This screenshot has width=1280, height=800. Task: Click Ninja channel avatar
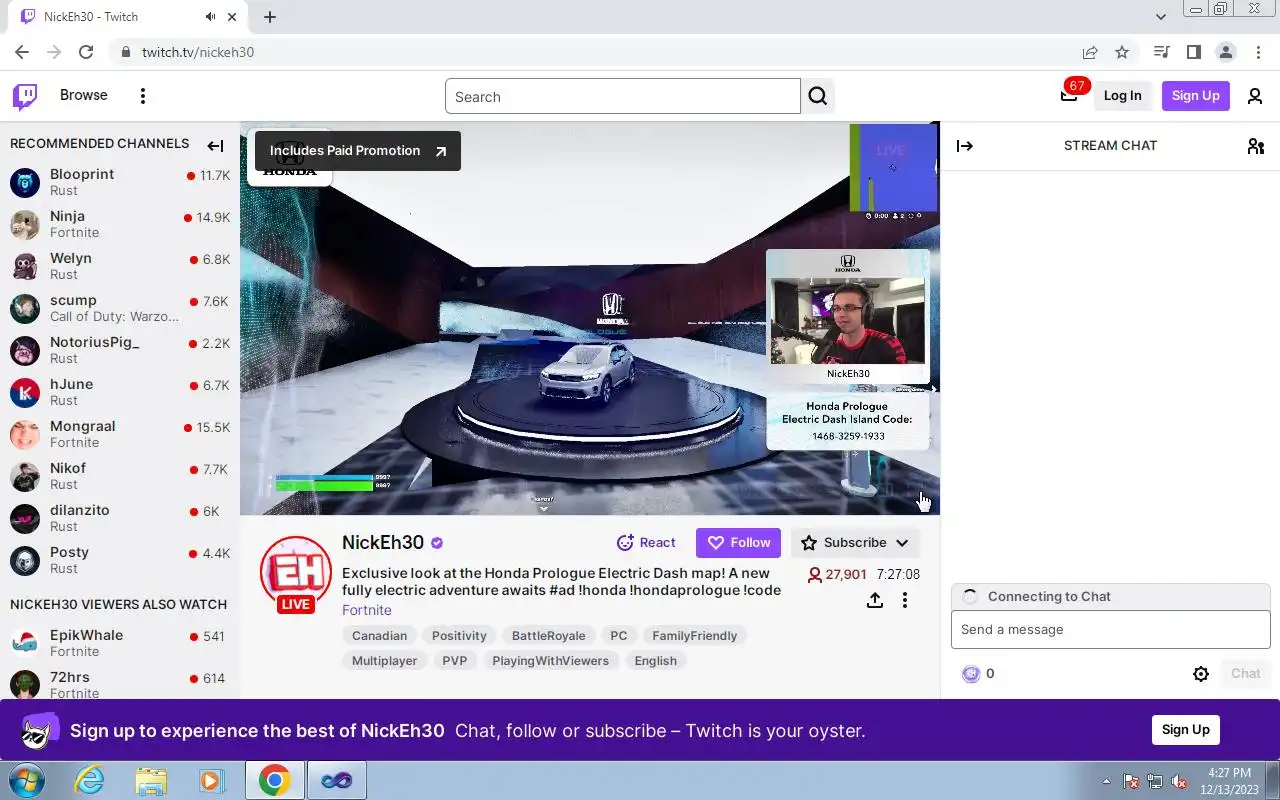click(x=25, y=224)
